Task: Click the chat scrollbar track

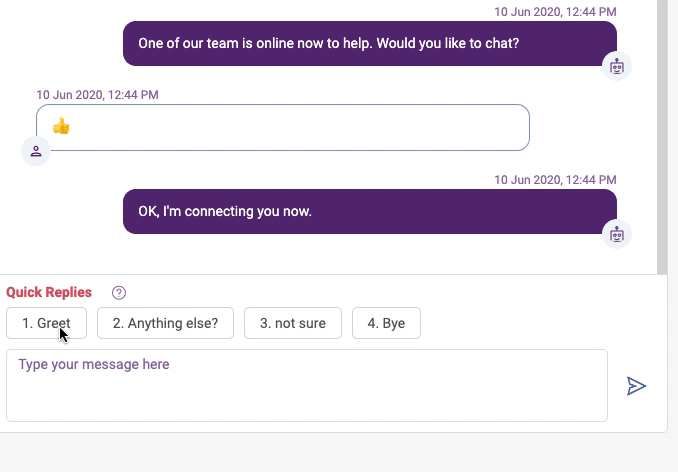Action: coord(662,137)
